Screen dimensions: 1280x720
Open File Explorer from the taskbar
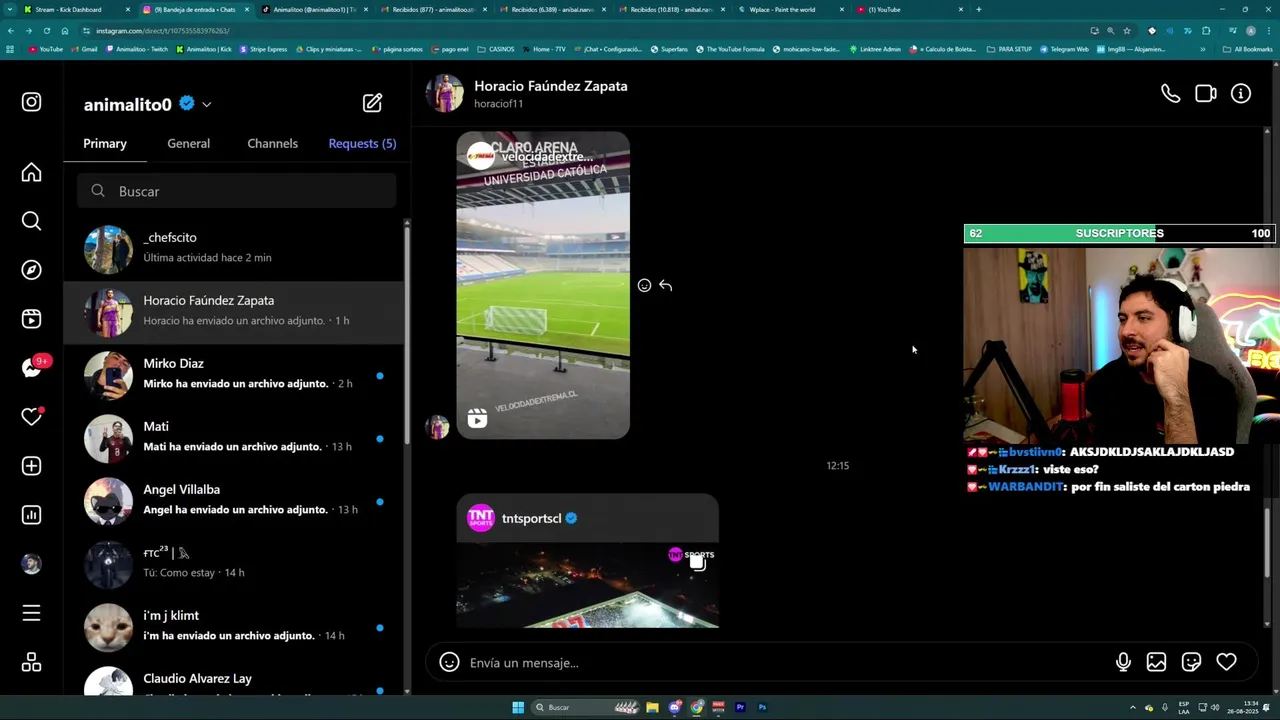(x=652, y=707)
